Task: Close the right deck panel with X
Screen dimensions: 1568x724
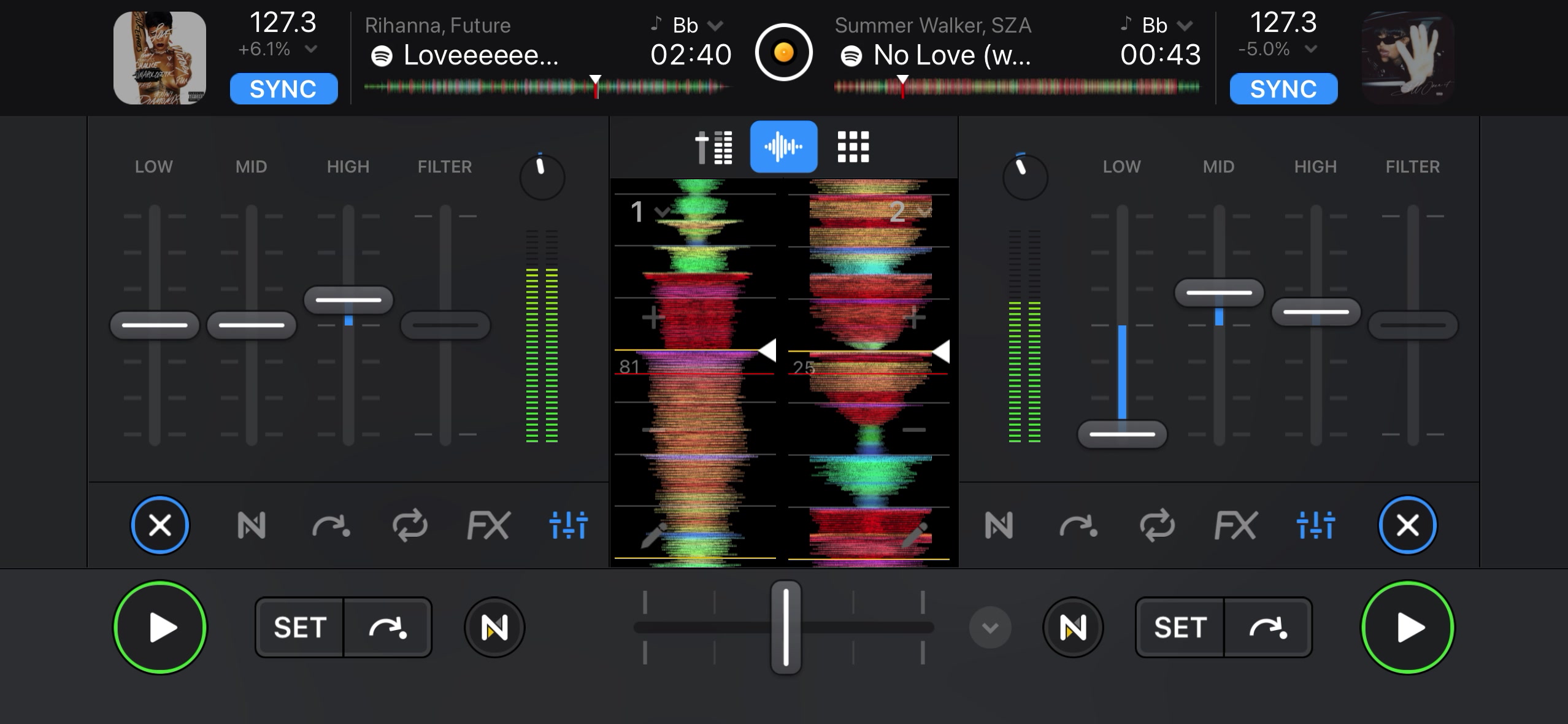Action: pyautogui.click(x=1407, y=525)
